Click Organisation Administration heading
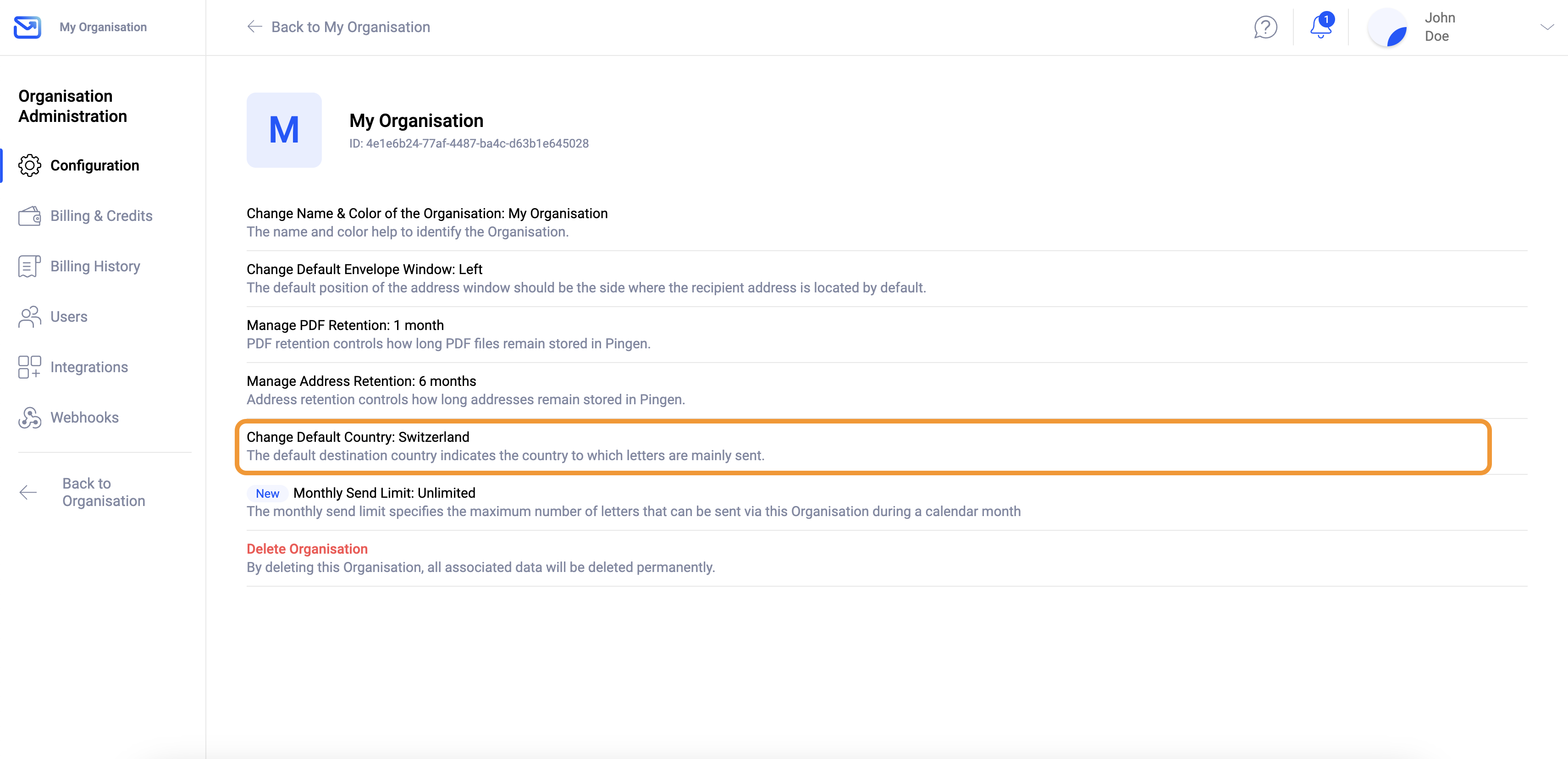The height and width of the screenshot is (759, 1568). [x=73, y=106]
